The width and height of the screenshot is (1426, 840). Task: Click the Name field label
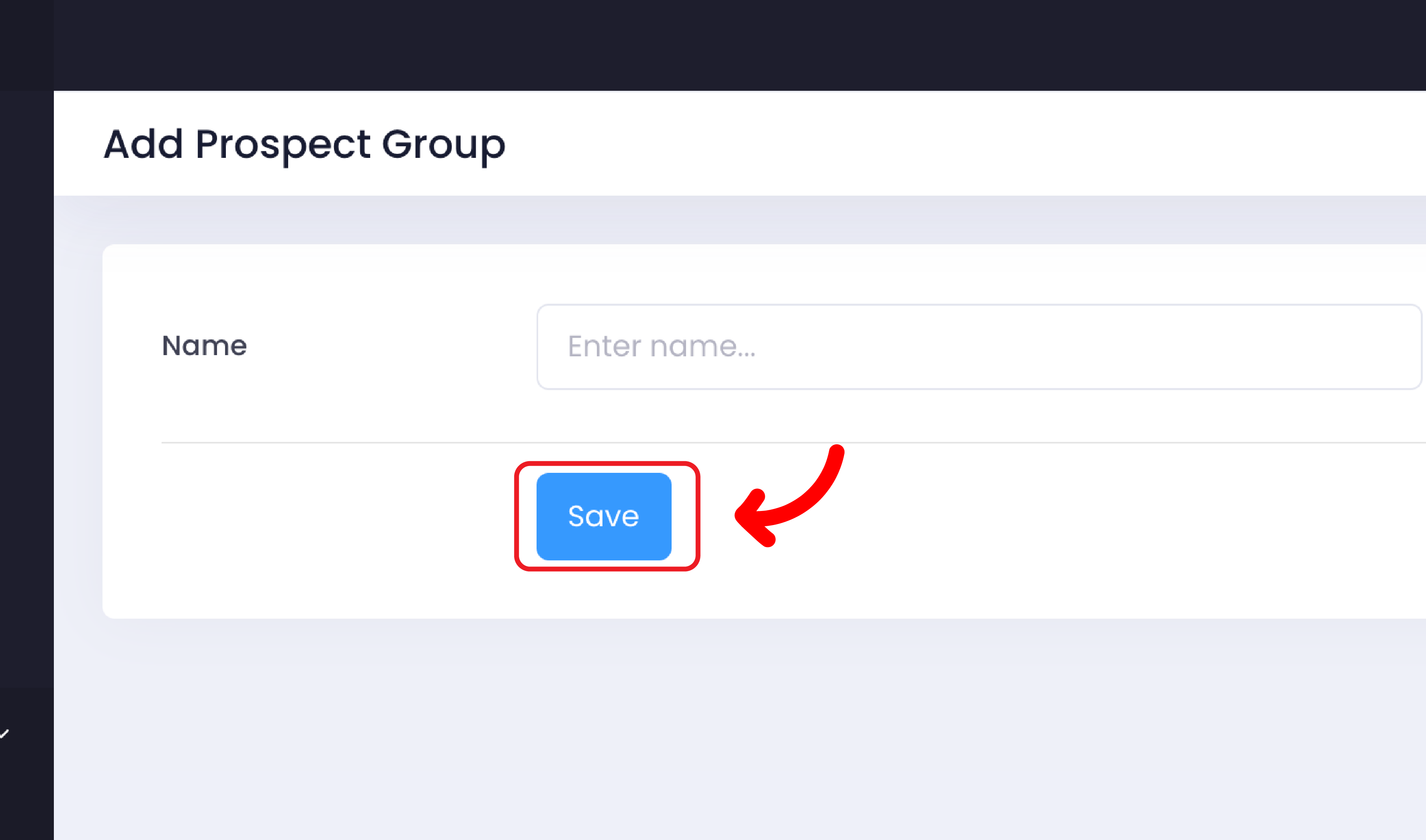[x=205, y=346]
